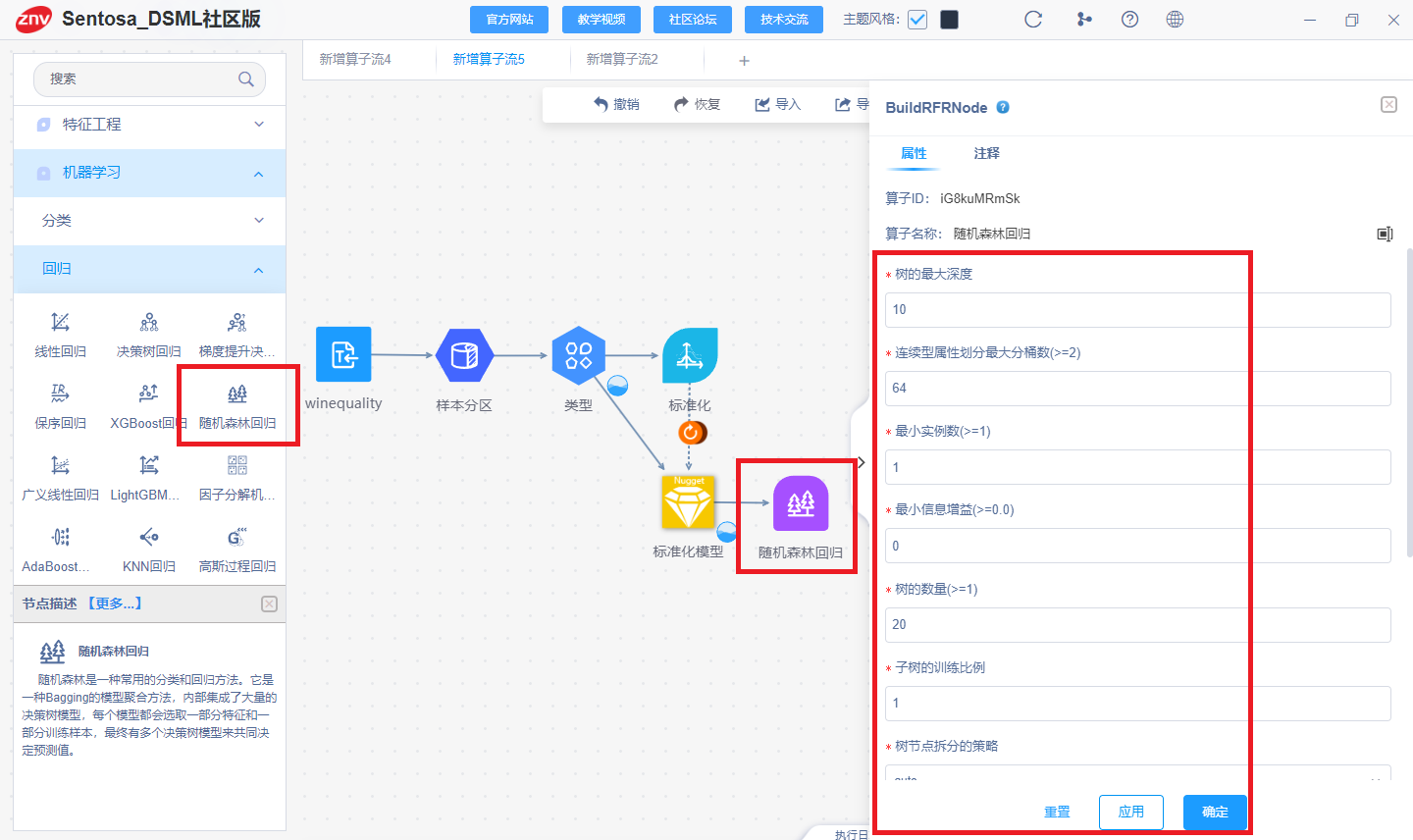Collapse the 回归 subcategory
1413x840 pixels.
pyautogui.click(x=150, y=269)
